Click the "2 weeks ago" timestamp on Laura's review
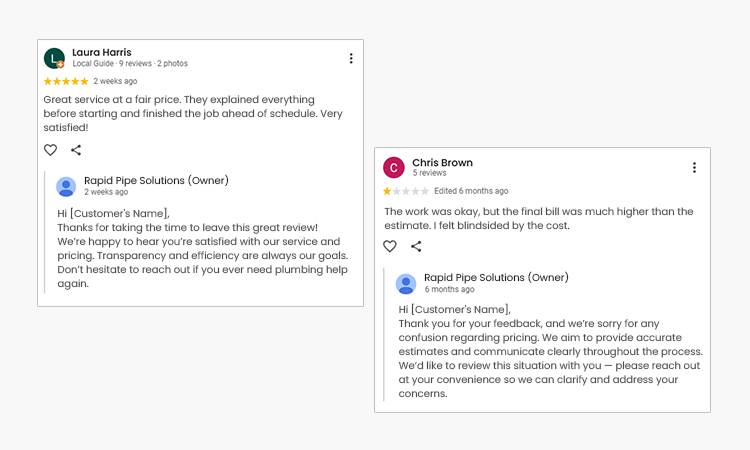Viewport: 750px width, 450px height. click(x=116, y=81)
